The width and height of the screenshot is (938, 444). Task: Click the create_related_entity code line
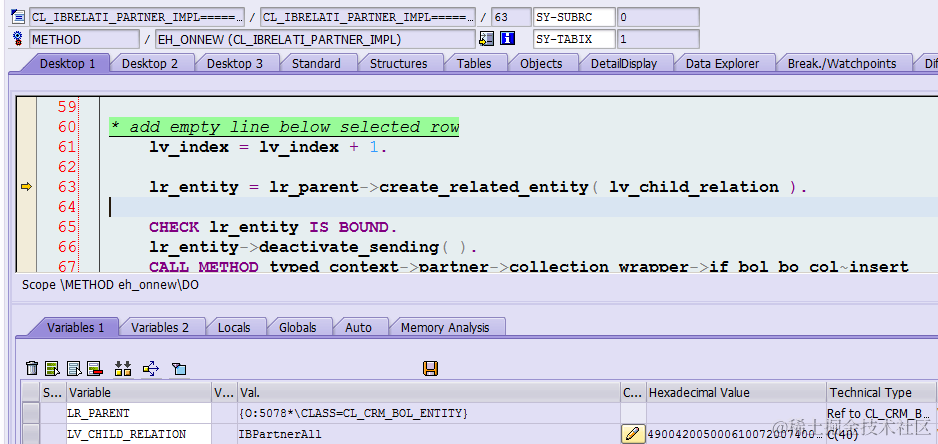pyautogui.click(x=479, y=187)
